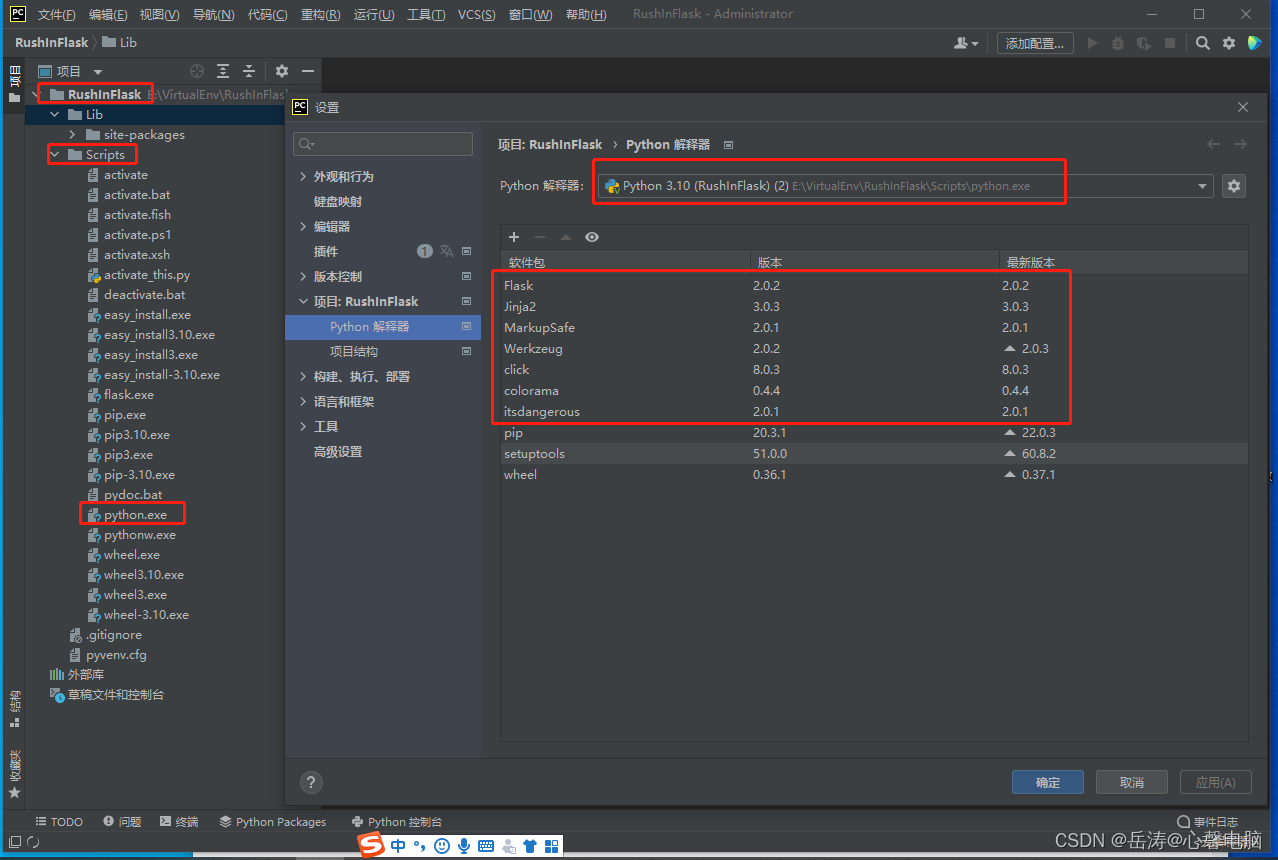This screenshot has height=860, width=1278.
Task: Open the 工具(T) menu
Action: click(x=426, y=15)
